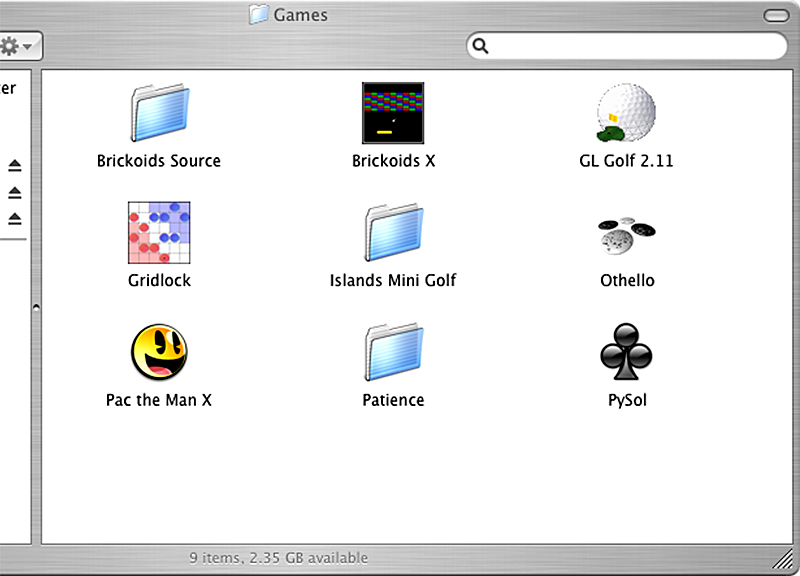
Task: Click the GL Golf 2.11 golf ball icon
Action: point(626,112)
